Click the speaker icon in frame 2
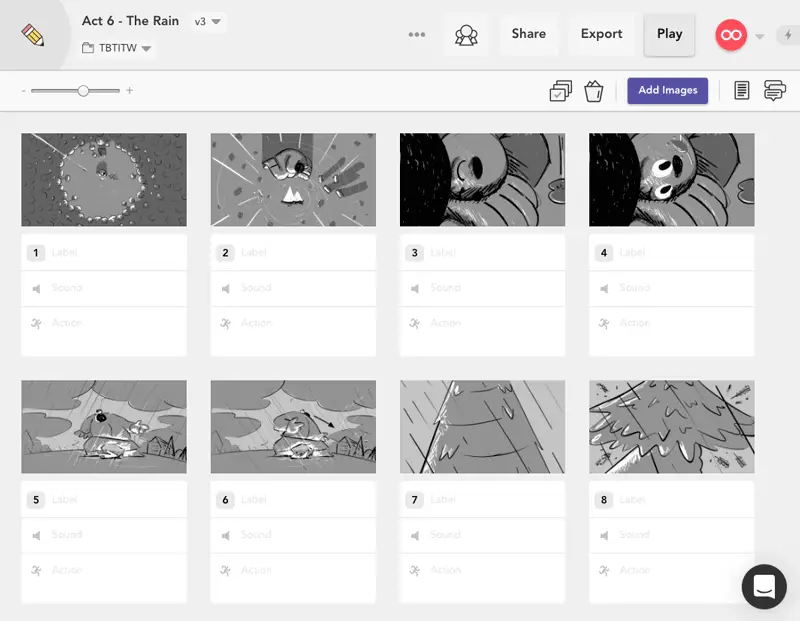Screen dimensions: 800x621 (x=226, y=289)
